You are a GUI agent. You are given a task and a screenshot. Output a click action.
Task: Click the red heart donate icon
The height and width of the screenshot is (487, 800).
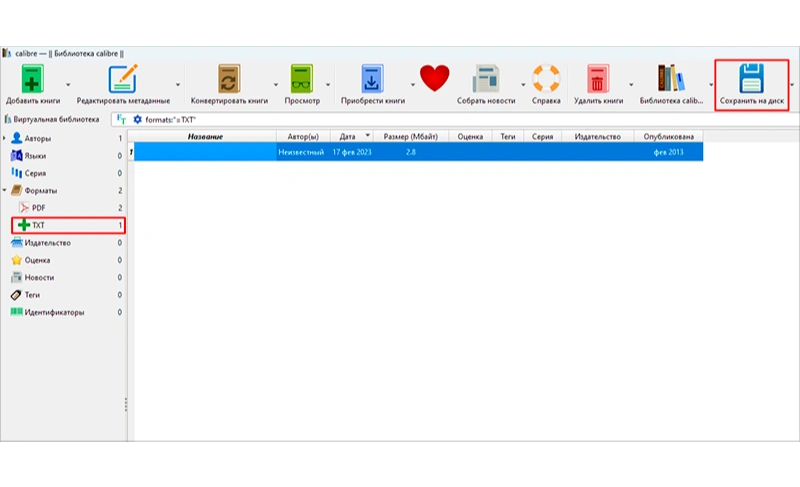tap(434, 78)
